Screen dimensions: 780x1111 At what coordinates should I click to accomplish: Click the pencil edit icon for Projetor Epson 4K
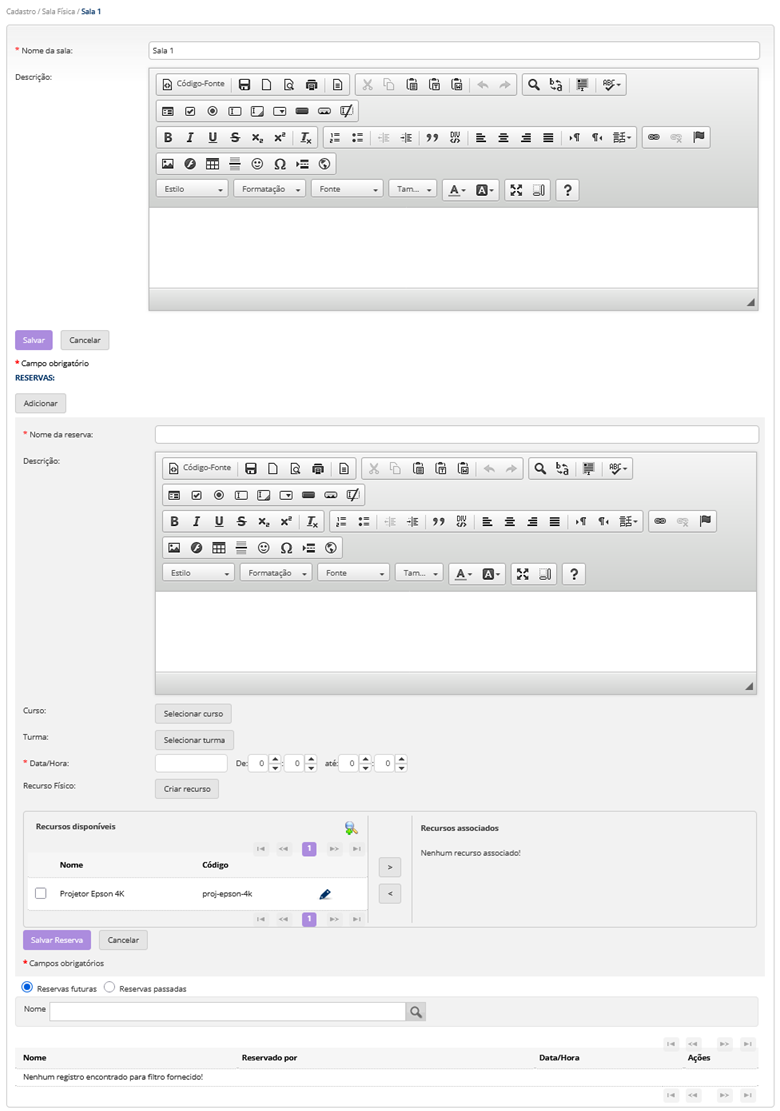[x=325, y=893]
